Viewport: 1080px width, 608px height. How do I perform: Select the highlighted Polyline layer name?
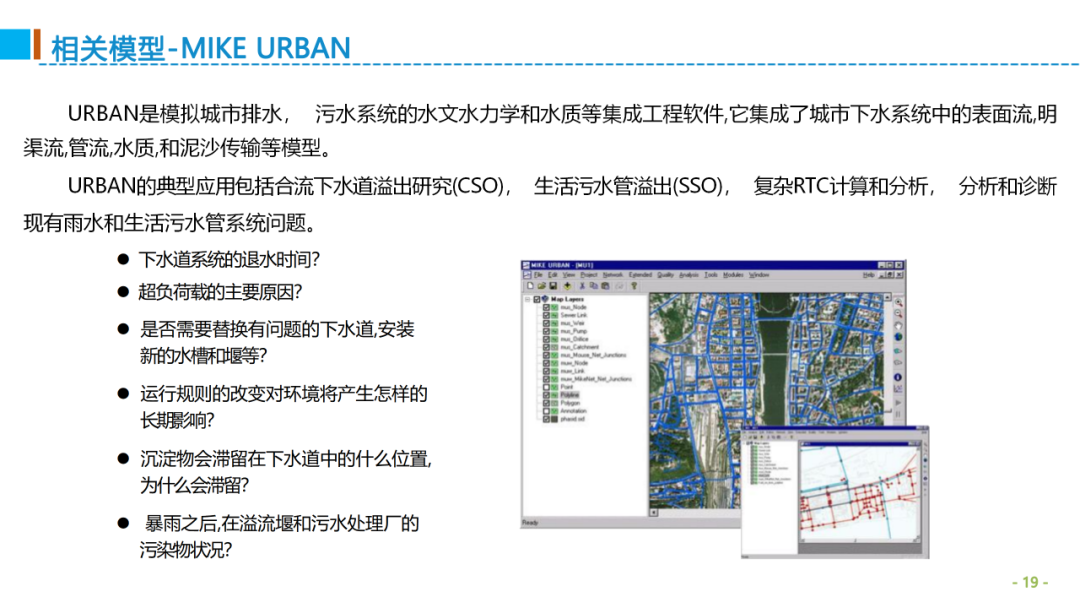(x=570, y=395)
